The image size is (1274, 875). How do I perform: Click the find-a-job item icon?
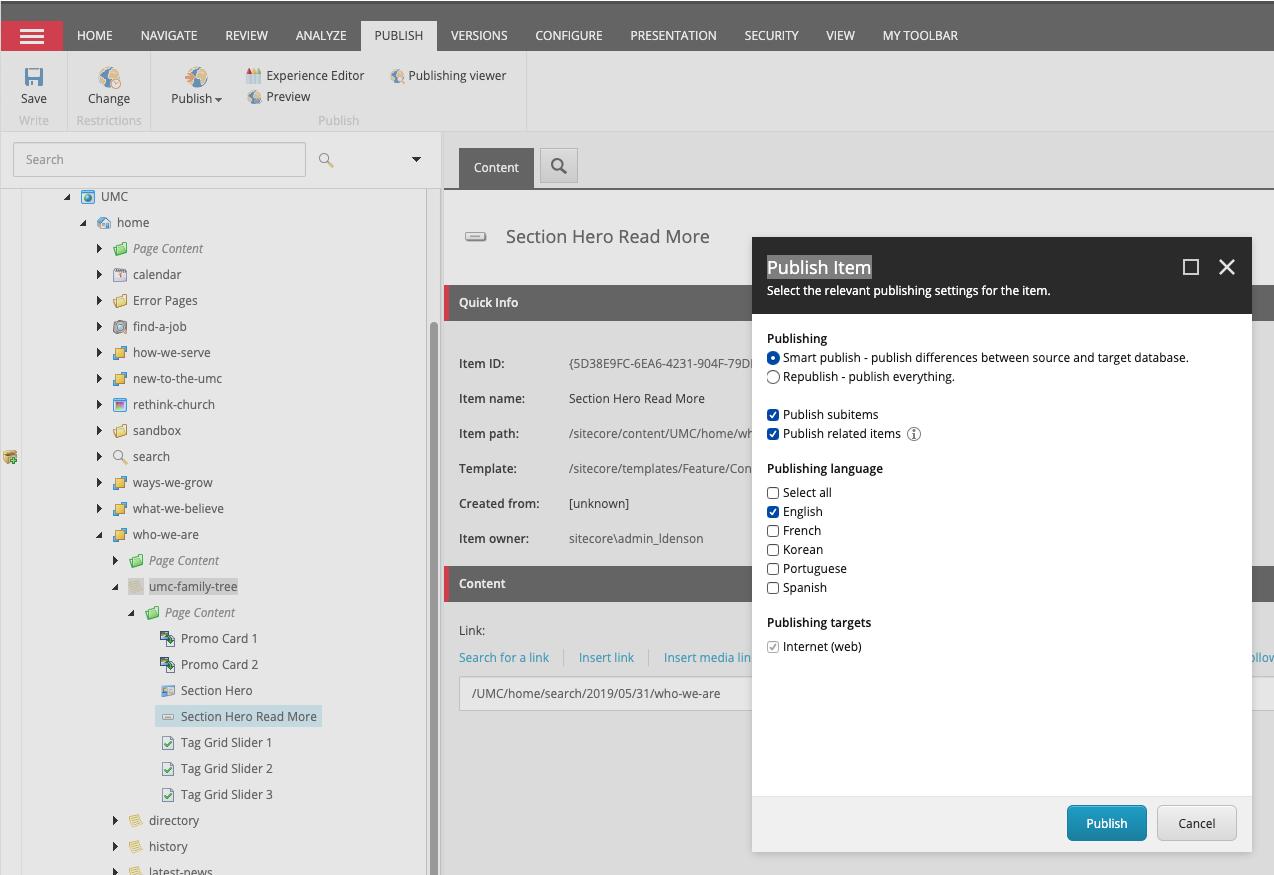[120, 327]
